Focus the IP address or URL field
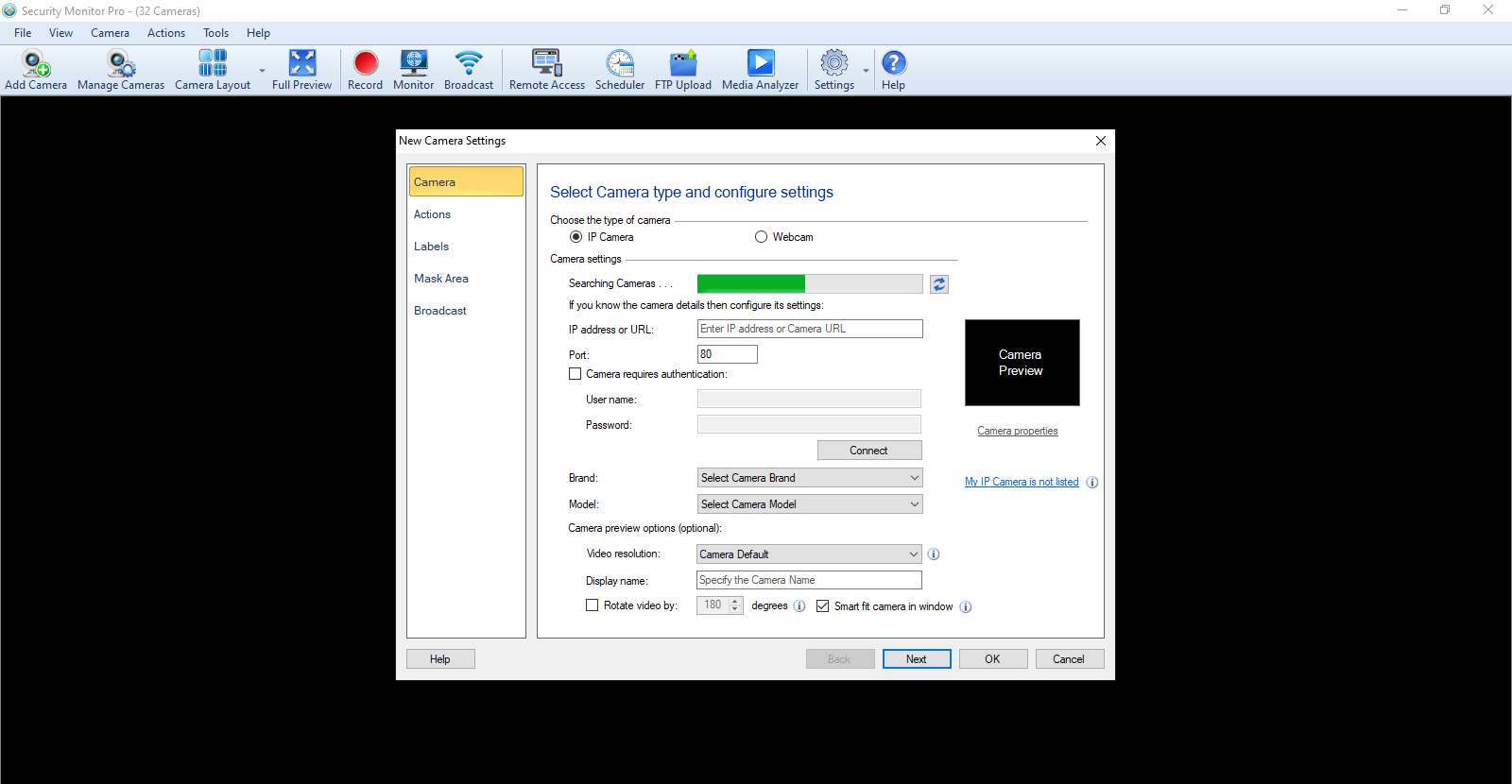1512x784 pixels. pyautogui.click(x=810, y=329)
